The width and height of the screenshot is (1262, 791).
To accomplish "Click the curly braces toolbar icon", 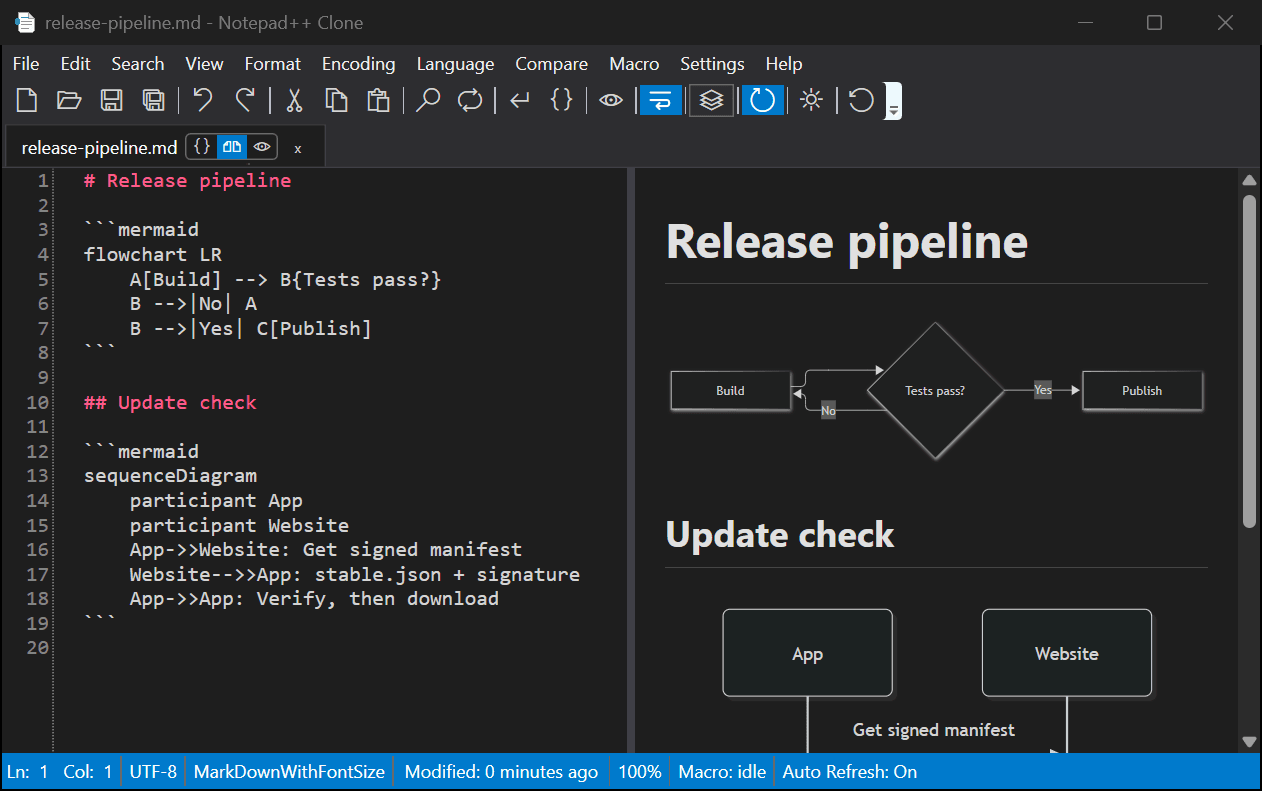I will pos(562,100).
